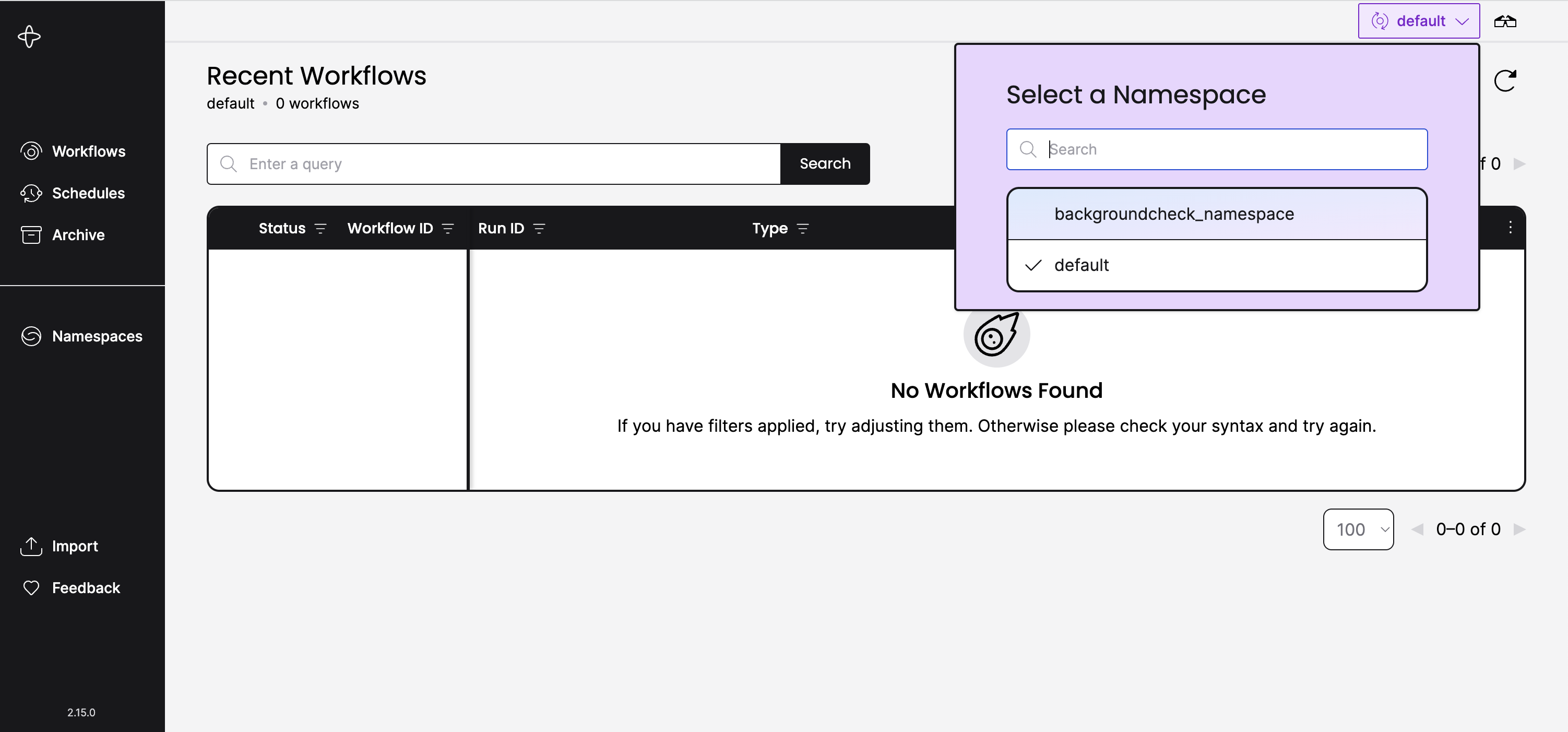Select the Schedules icon in the sidebar

[x=31, y=193]
